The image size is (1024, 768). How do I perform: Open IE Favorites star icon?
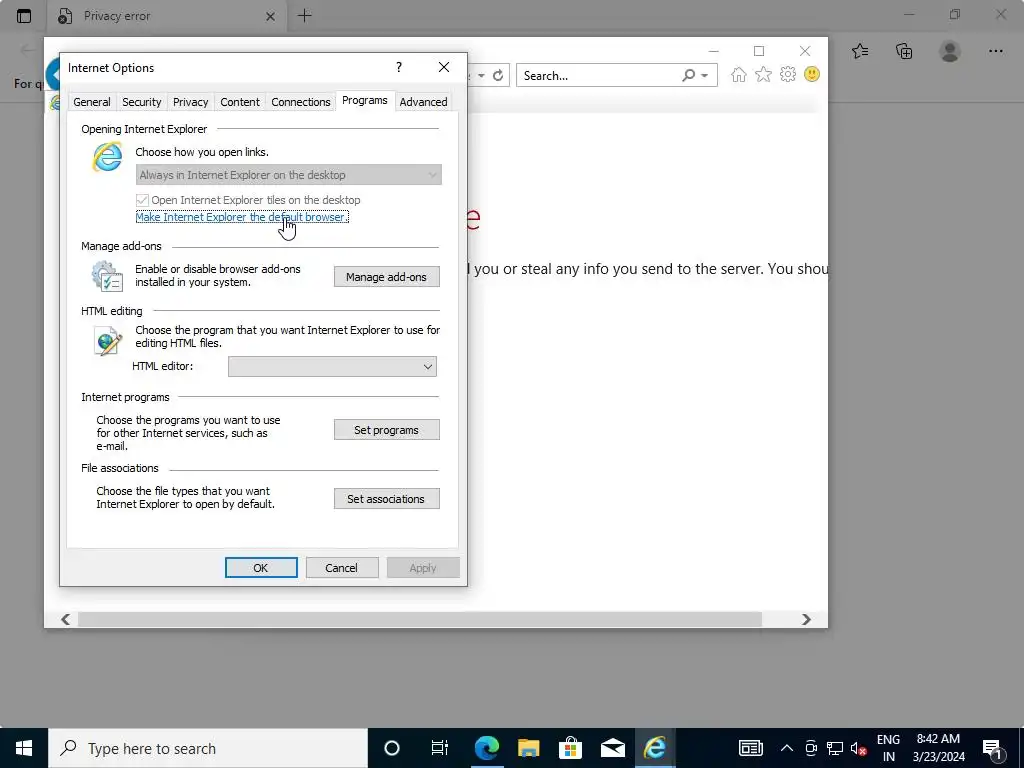point(763,74)
